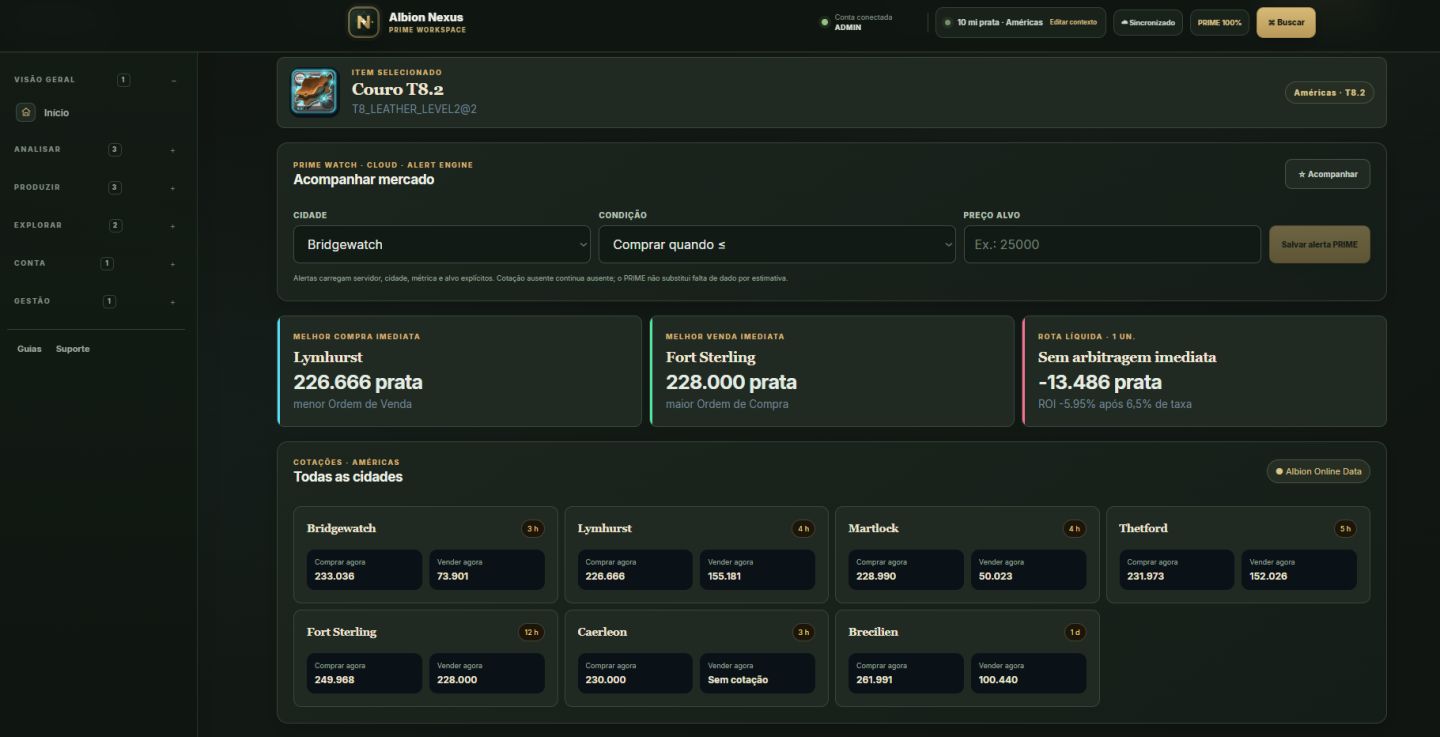Open the Início home icon
Viewport: 1440px width, 737px height.
click(26, 113)
